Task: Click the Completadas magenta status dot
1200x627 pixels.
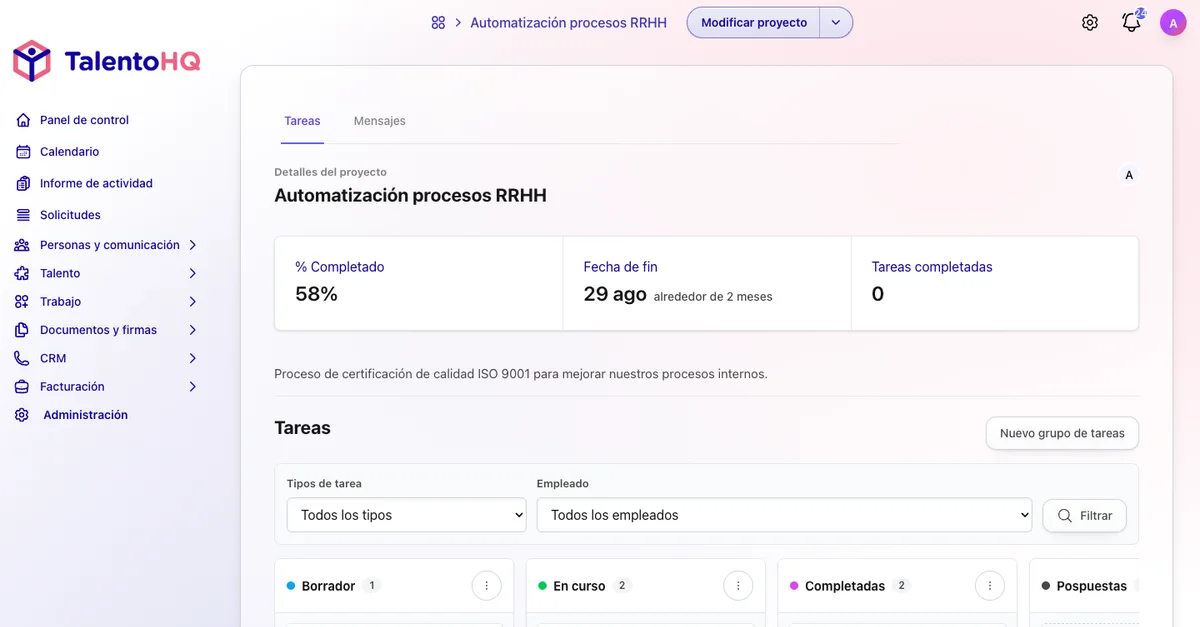Action: pyautogui.click(x=794, y=586)
